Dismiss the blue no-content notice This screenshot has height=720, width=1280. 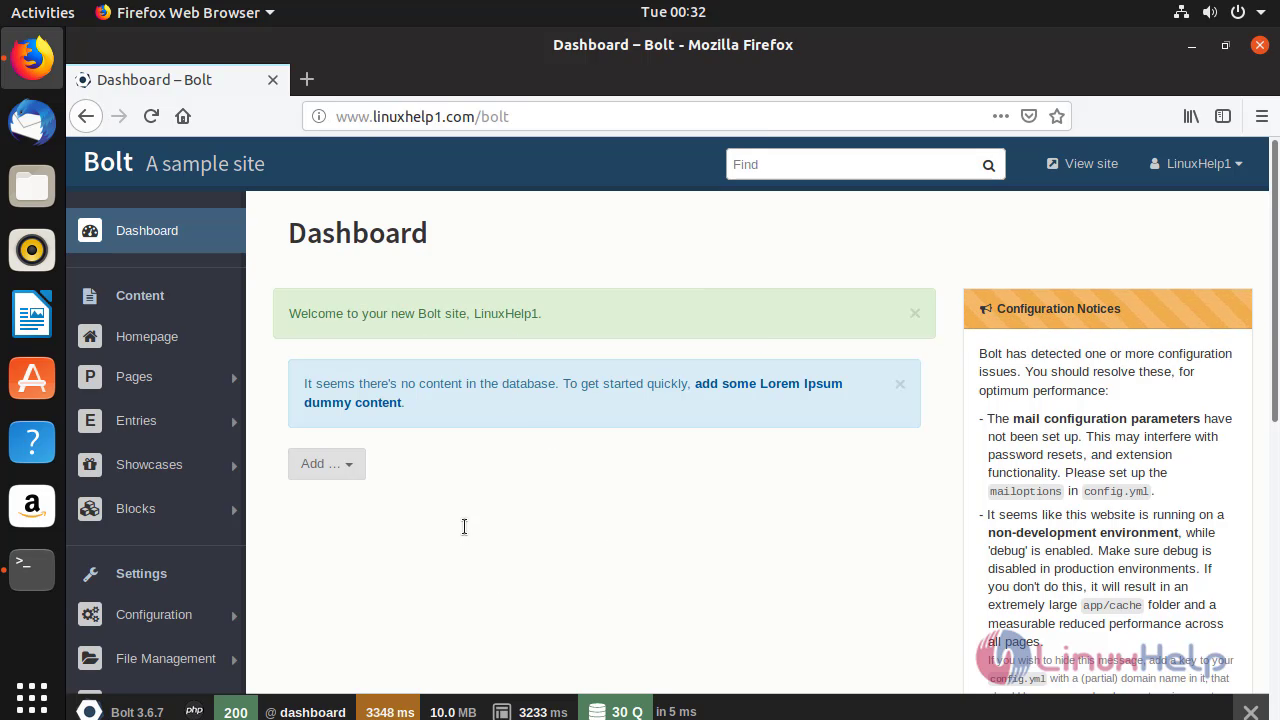(x=900, y=384)
